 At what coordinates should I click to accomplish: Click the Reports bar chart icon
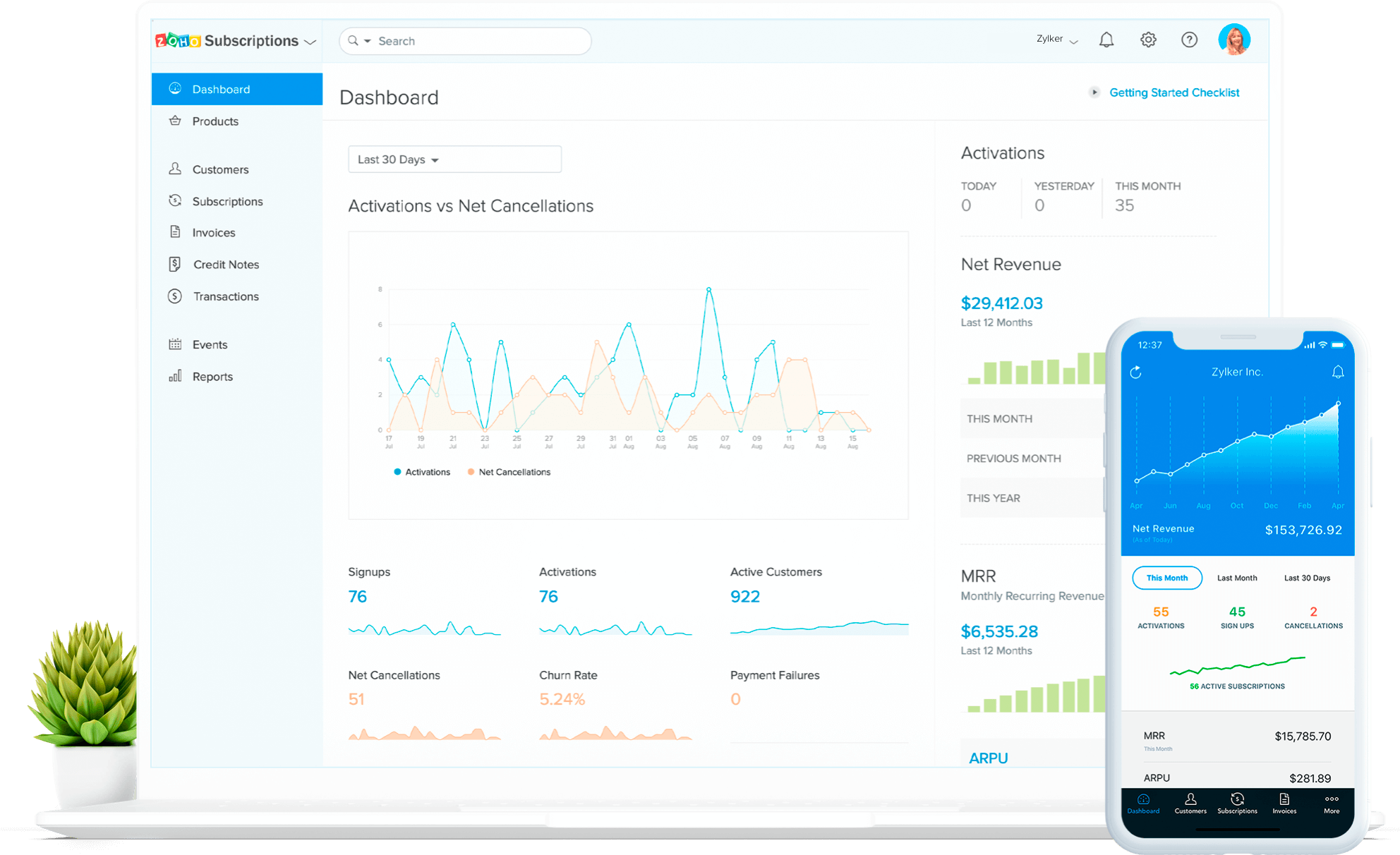(x=175, y=376)
